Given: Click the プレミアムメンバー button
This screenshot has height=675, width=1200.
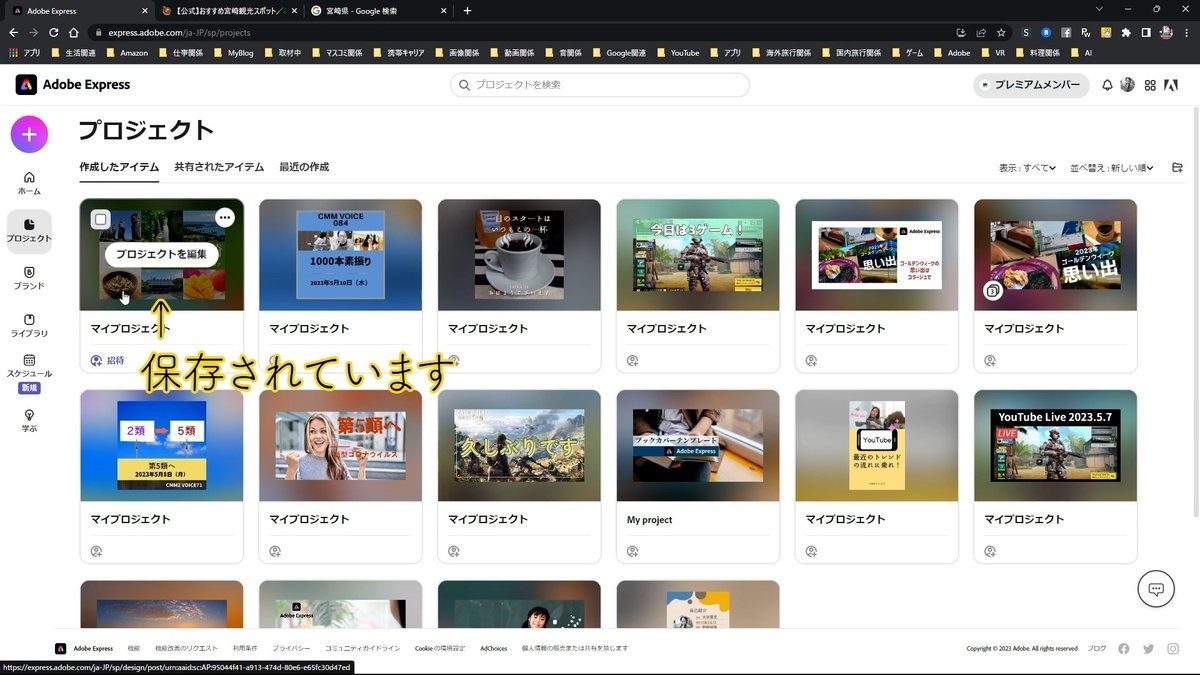Looking at the screenshot, I should [1031, 85].
